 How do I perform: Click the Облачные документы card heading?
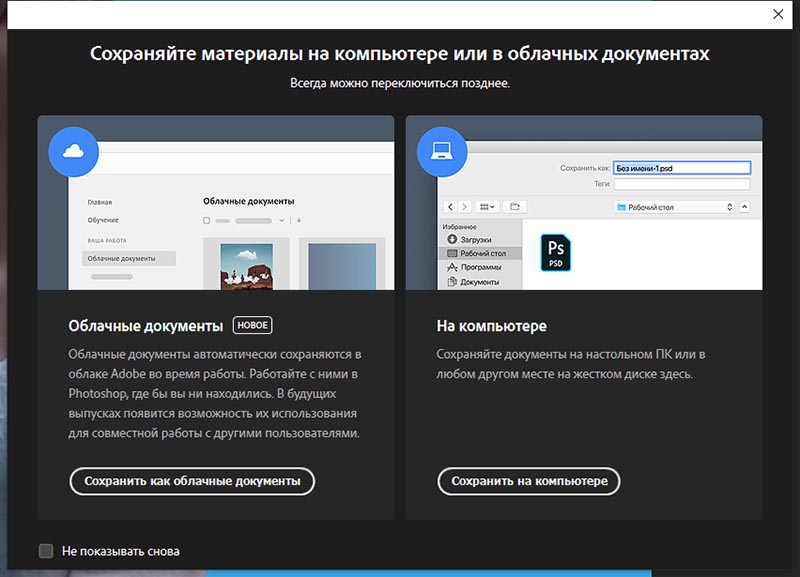[146, 326]
